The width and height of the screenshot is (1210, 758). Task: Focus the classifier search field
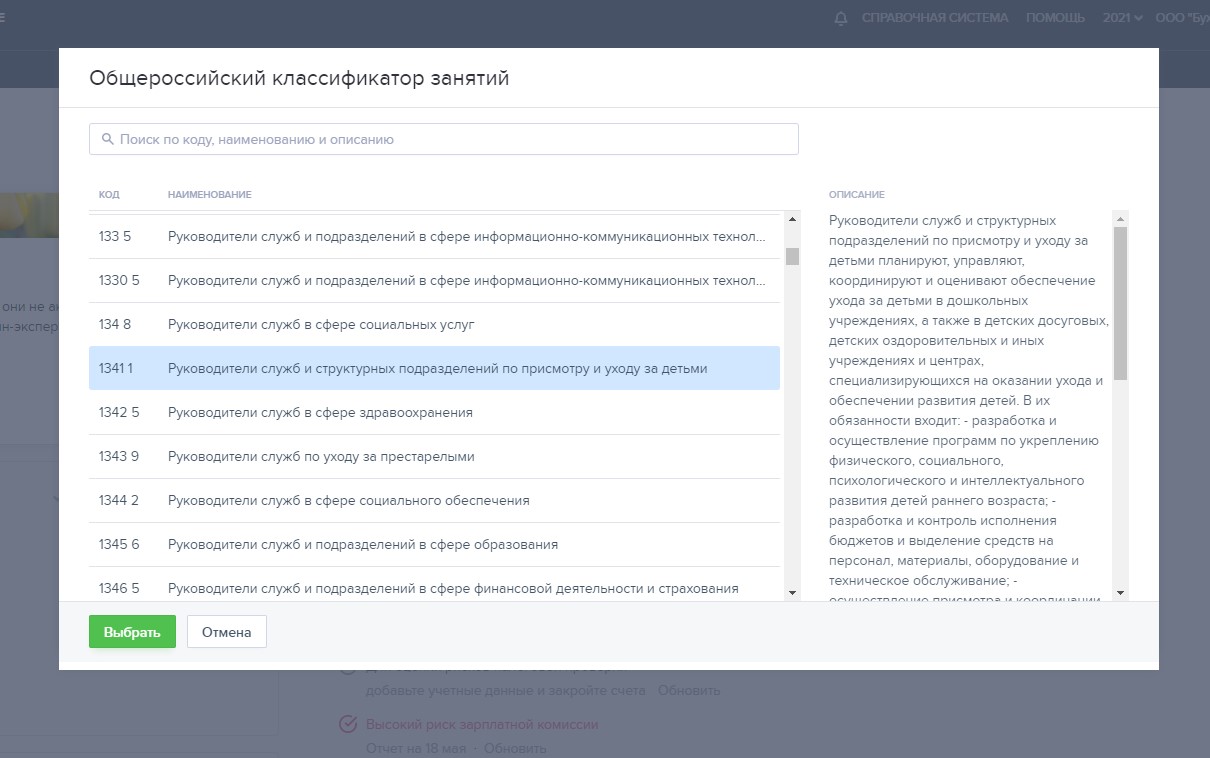click(x=450, y=140)
